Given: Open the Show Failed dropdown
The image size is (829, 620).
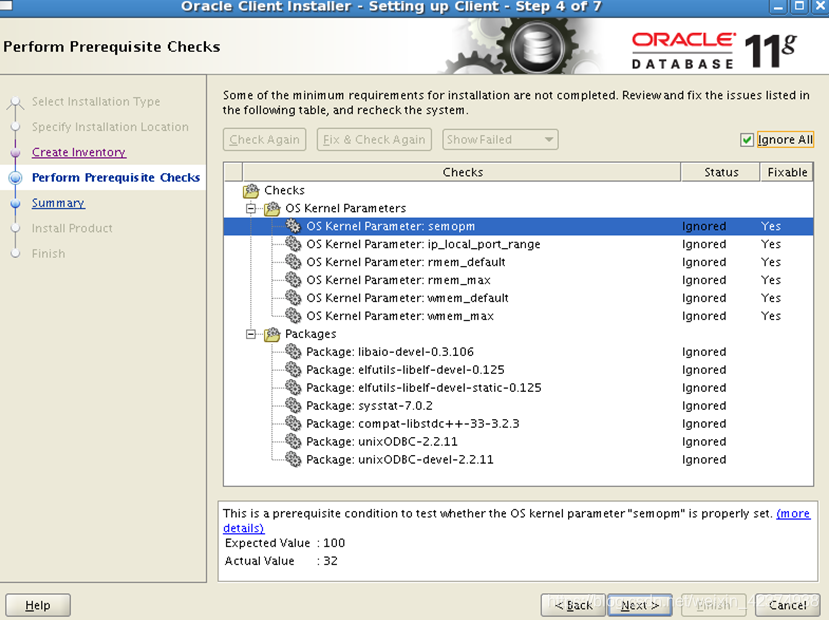Looking at the screenshot, I should click(500, 140).
